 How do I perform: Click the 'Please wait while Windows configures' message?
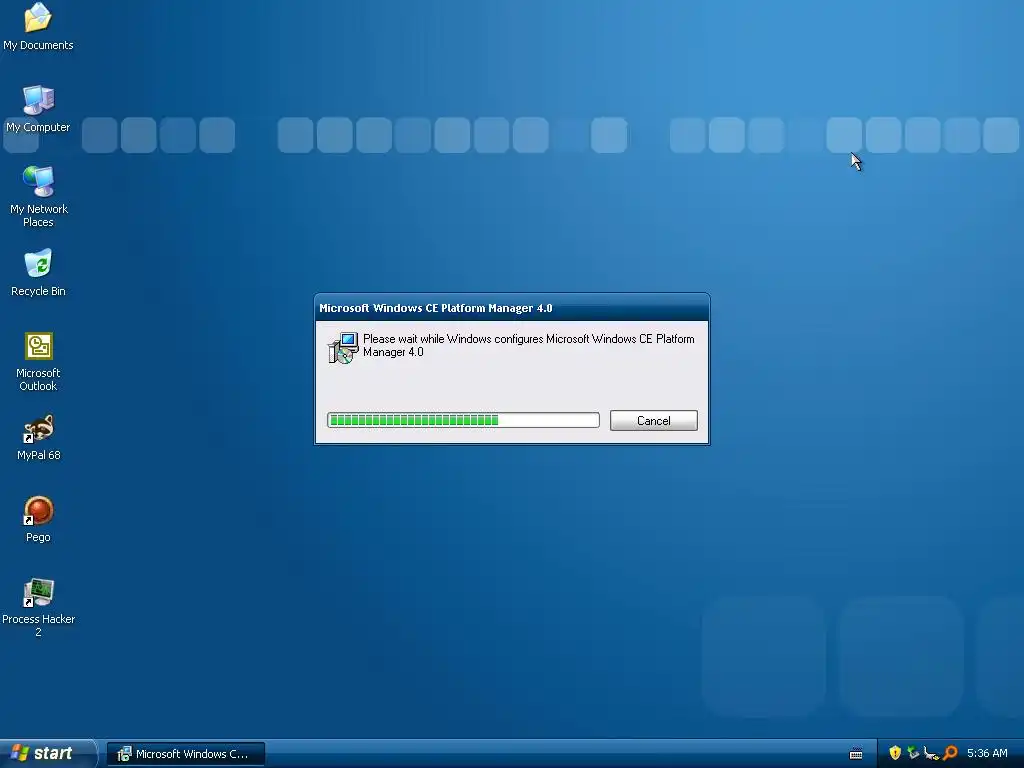point(528,345)
